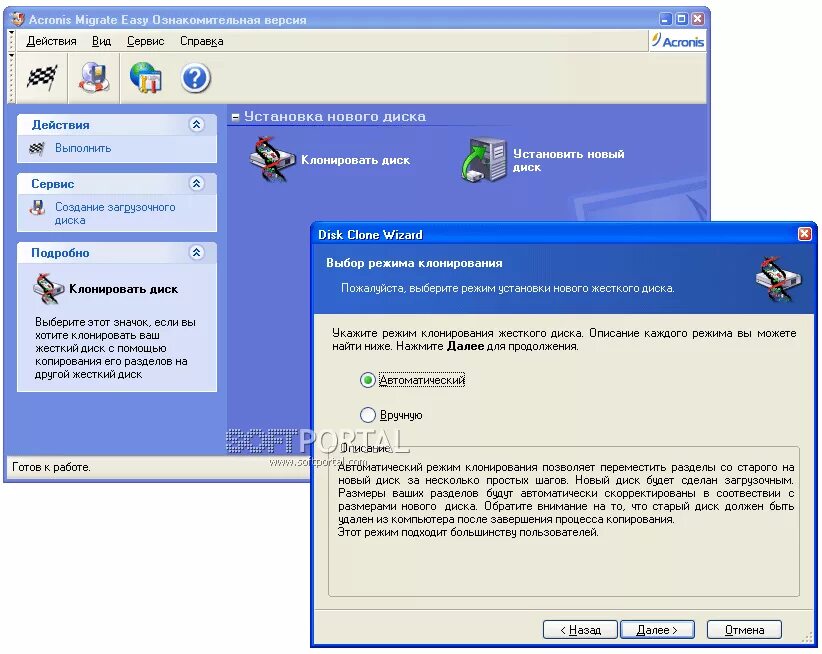Click the clone disk icon in Подробно panel

pyautogui.click(x=48, y=289)
